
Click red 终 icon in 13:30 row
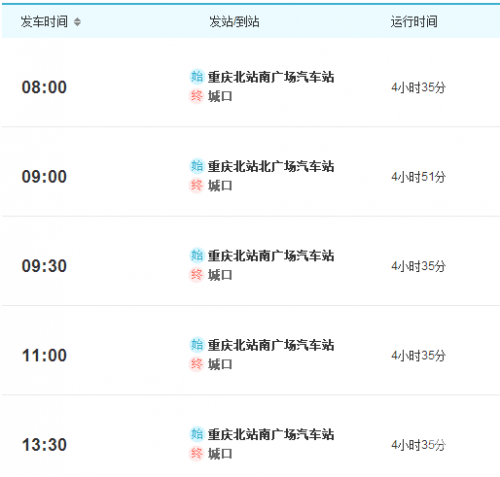[x=196, y=453]
